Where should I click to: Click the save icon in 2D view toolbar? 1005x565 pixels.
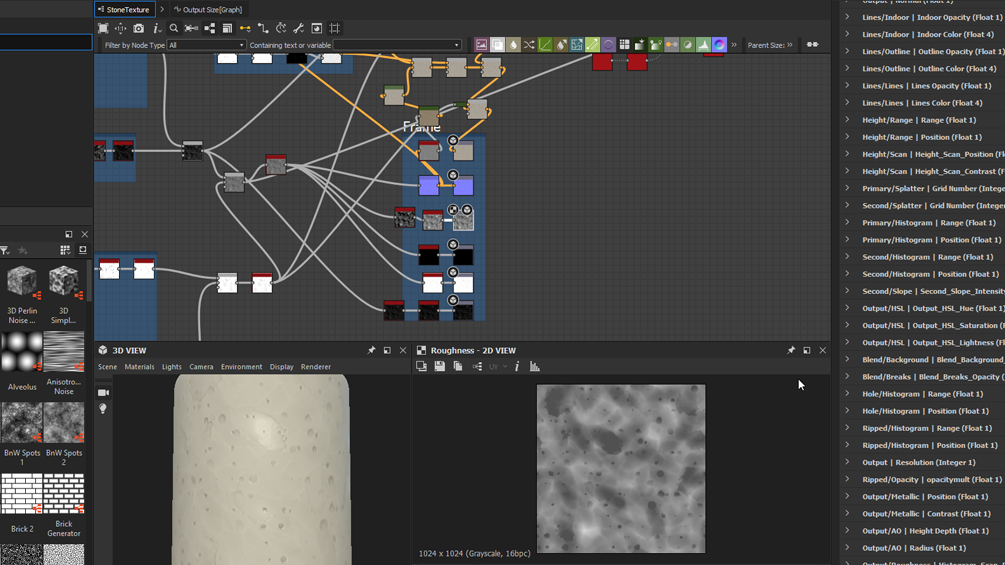(440, 366)
